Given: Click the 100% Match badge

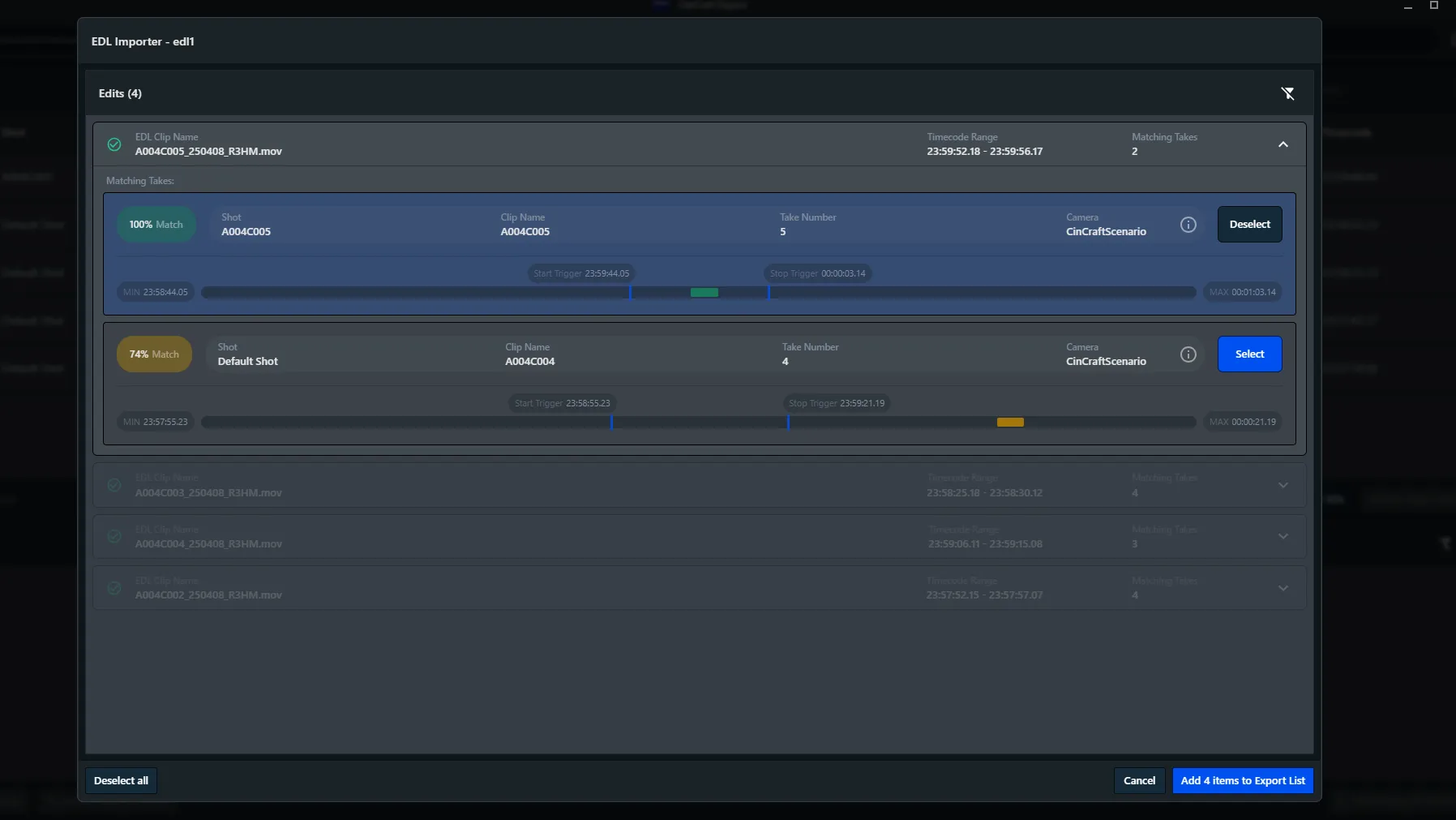Looking at the screenshot, I should point(156,225).
